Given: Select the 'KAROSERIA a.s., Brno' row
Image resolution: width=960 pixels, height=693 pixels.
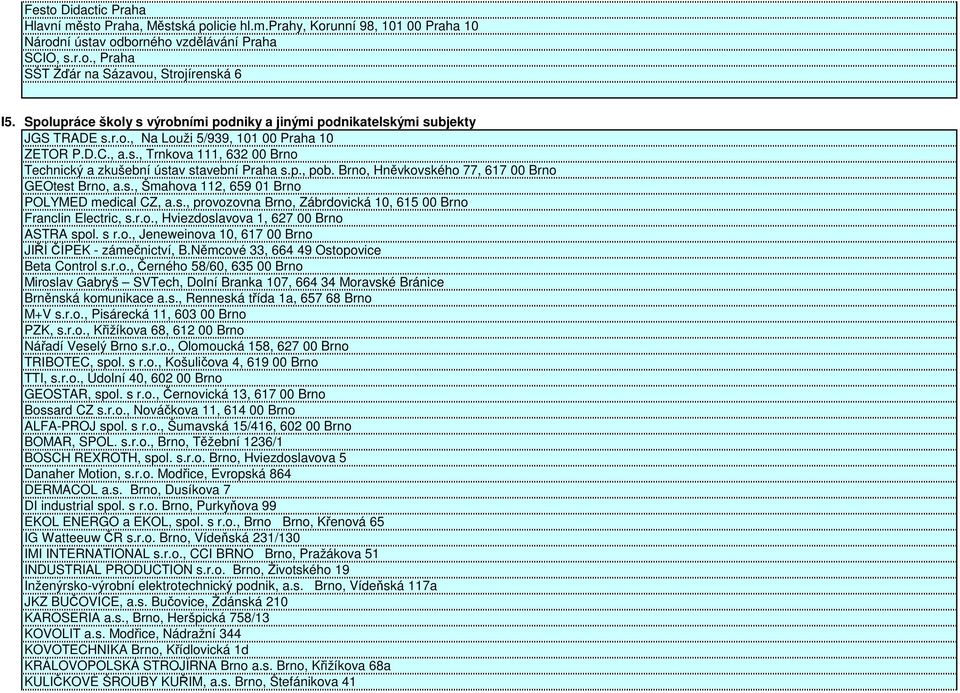Looking at the screenshot, I should [489, 616].
